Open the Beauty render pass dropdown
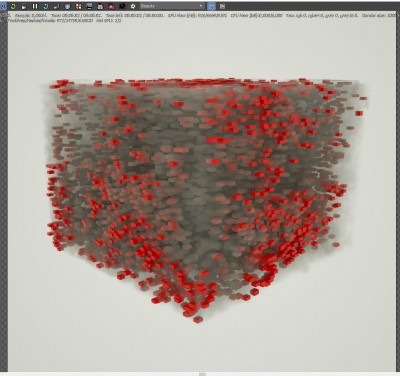The height and width of the screenshot is (376, 400). 172,6
